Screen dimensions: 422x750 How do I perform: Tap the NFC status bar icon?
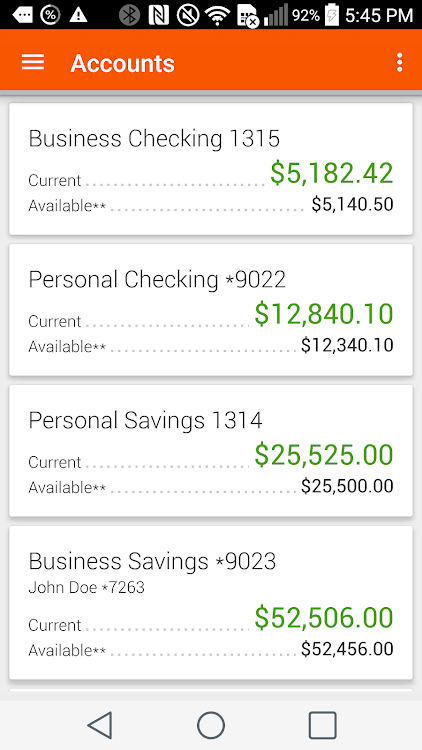pos(158,15)
